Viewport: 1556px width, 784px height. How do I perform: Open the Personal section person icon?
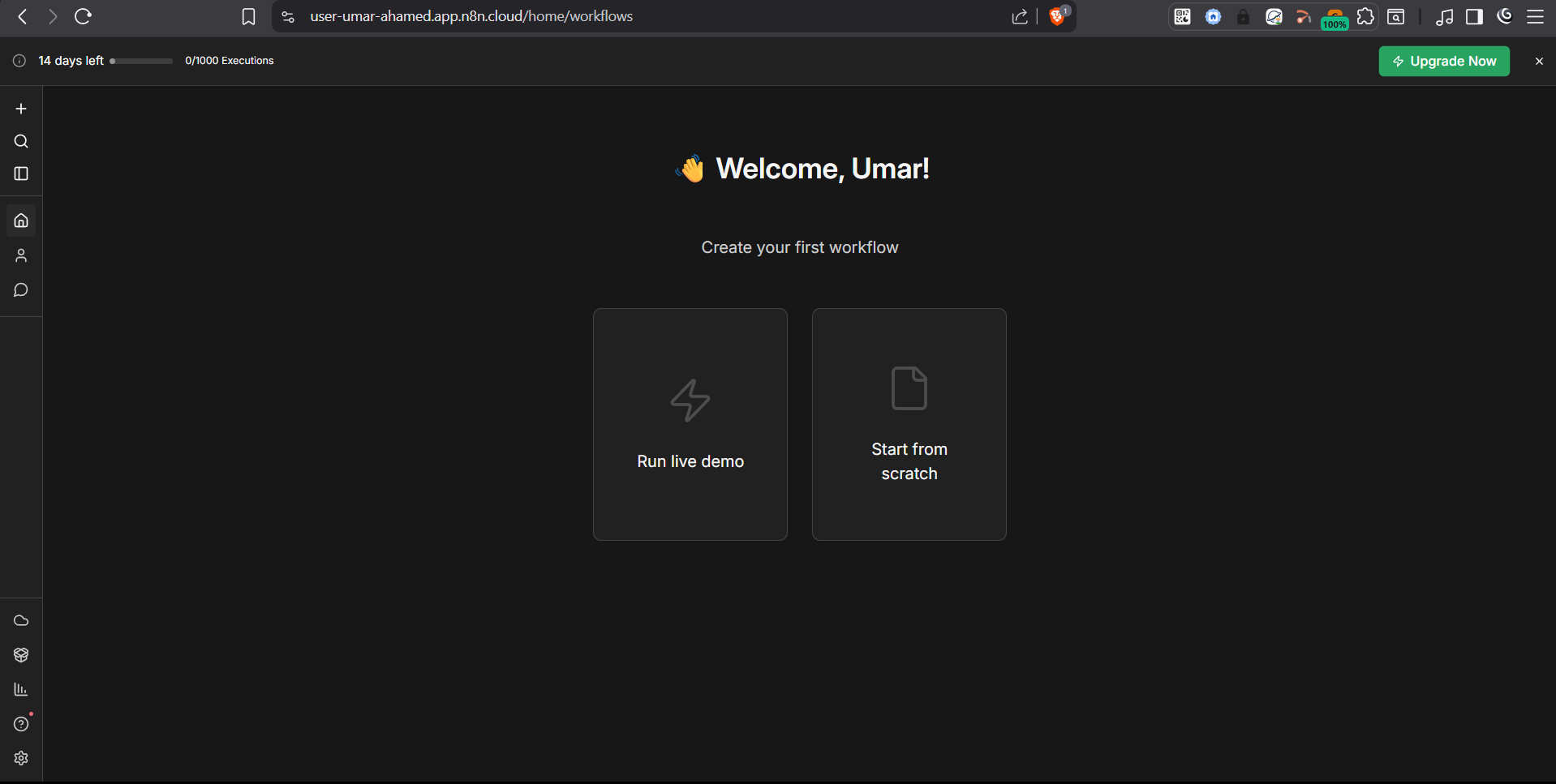(21, 255)
